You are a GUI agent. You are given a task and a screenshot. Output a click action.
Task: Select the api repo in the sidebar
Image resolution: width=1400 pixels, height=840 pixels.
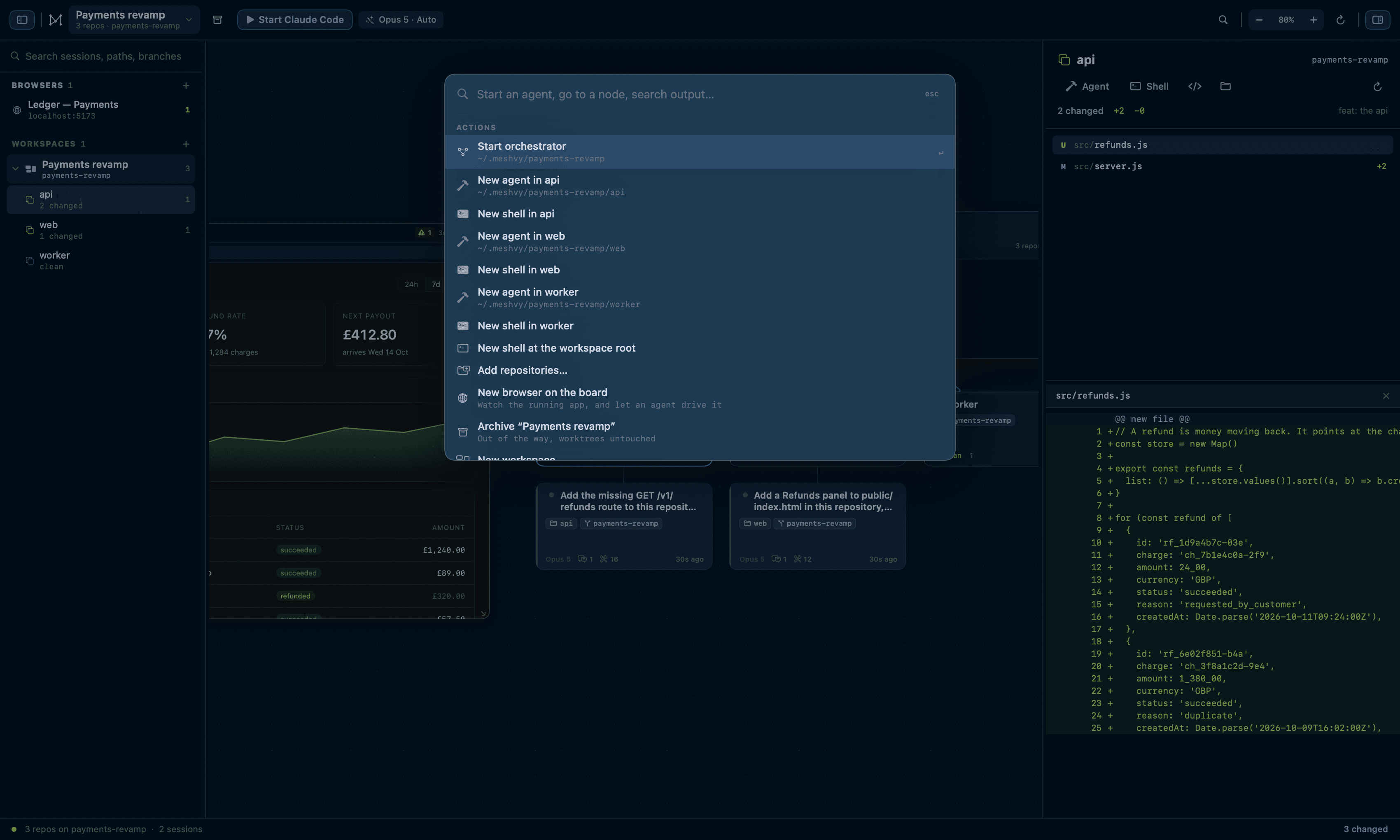[x=101, y=200]
